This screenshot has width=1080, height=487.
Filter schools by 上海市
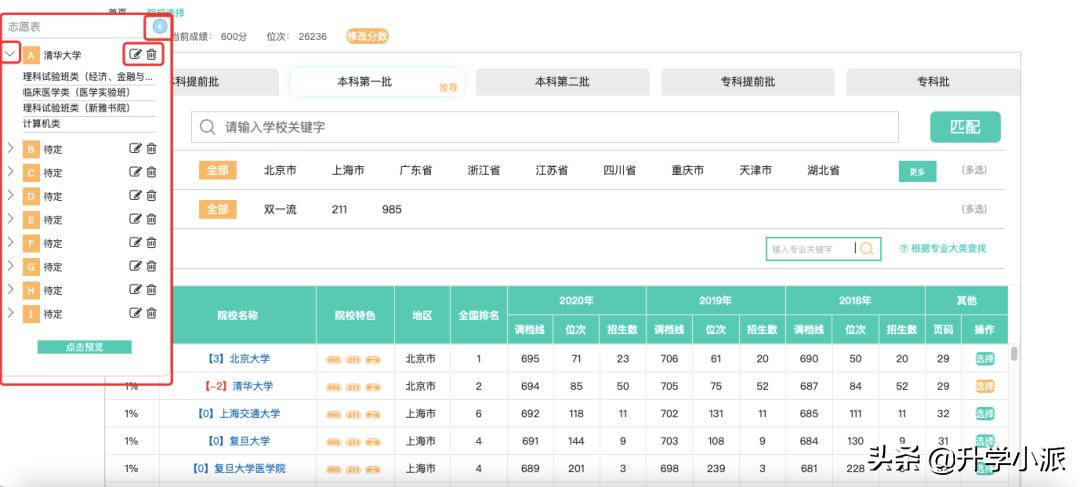(x=348, y=170)
